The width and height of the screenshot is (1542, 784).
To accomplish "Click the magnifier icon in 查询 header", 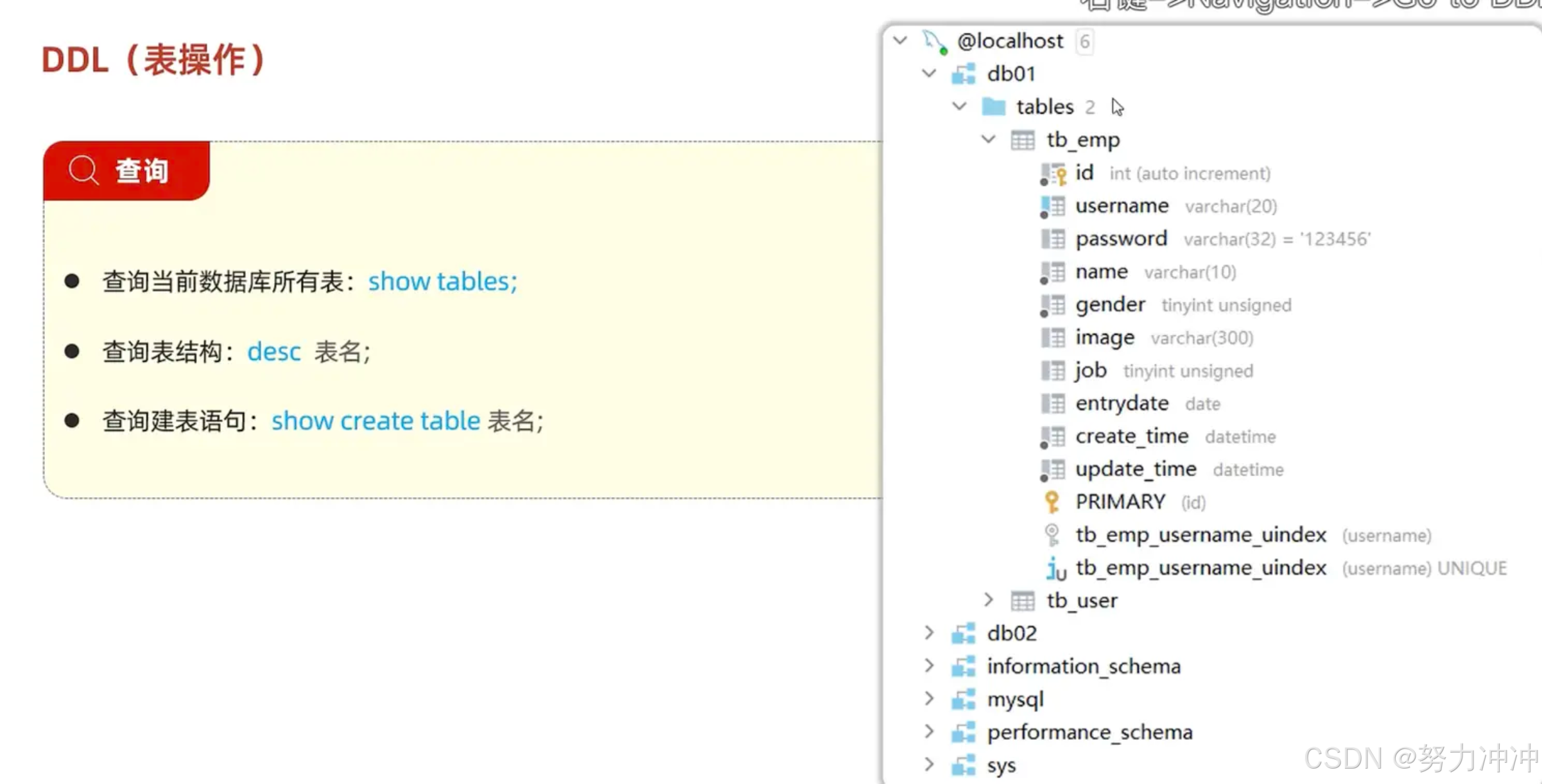I will coord(83,171).
